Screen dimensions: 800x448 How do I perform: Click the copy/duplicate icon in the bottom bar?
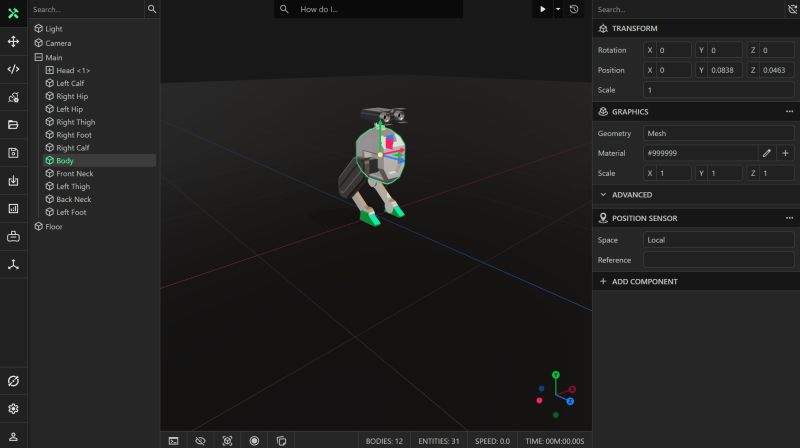pyautogui.click(x=281, y=441)
